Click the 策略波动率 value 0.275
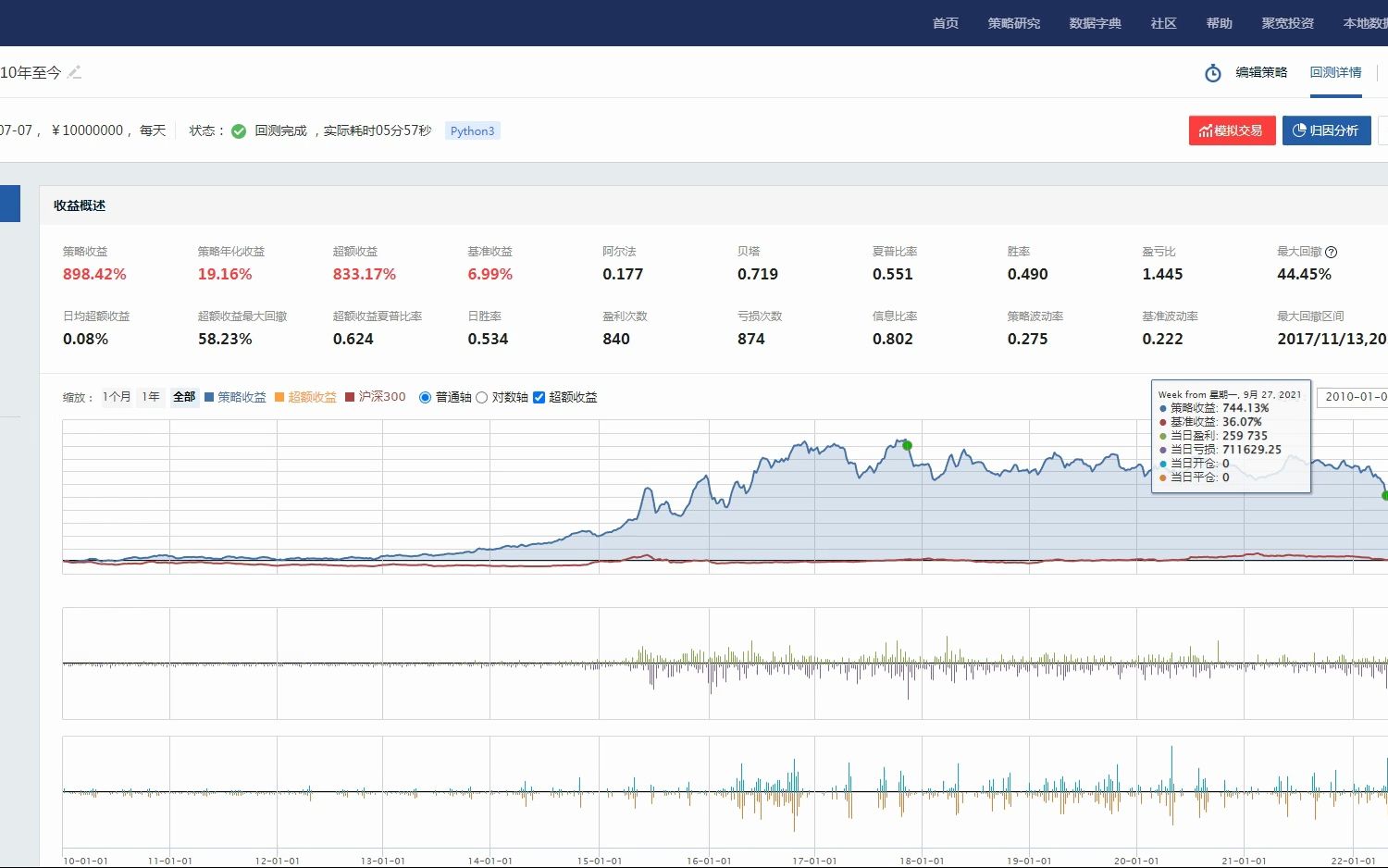The width and height of the screenshot is (1388, 868). [1028, 339]
